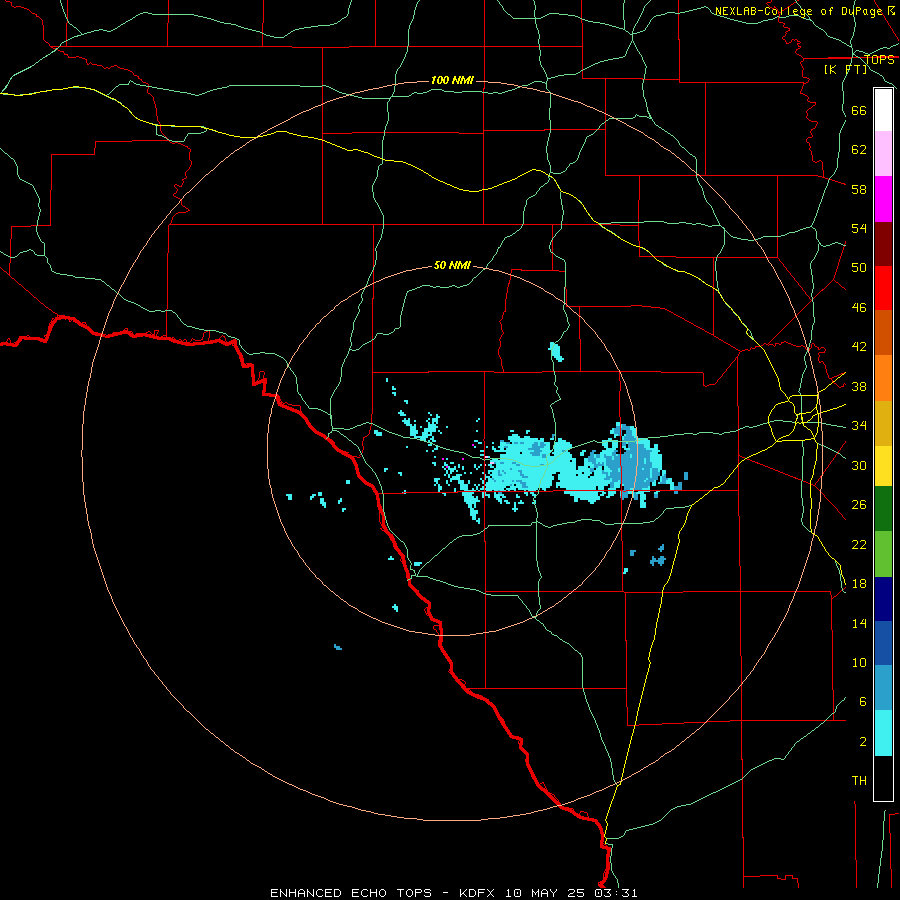Click the 100 NMI range ring label
Image resolution: width=900 pixels, height=900 pixels.
452,80
